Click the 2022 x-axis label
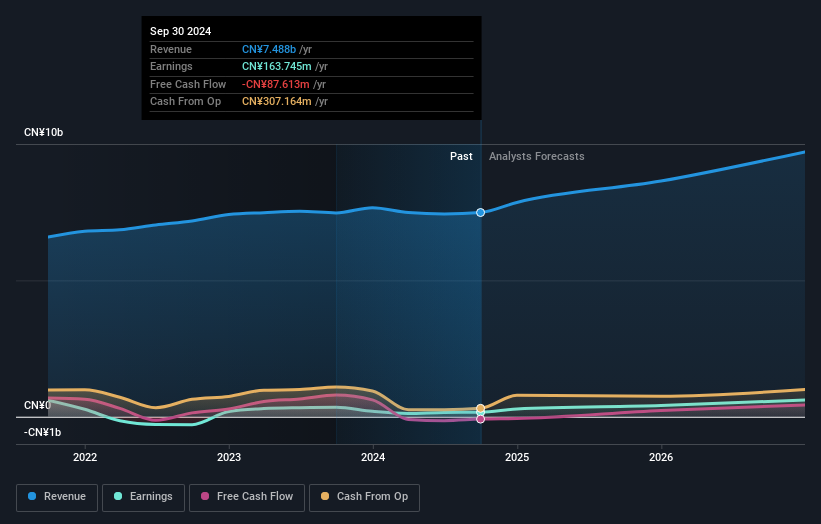821x524 pixels. 85,457
